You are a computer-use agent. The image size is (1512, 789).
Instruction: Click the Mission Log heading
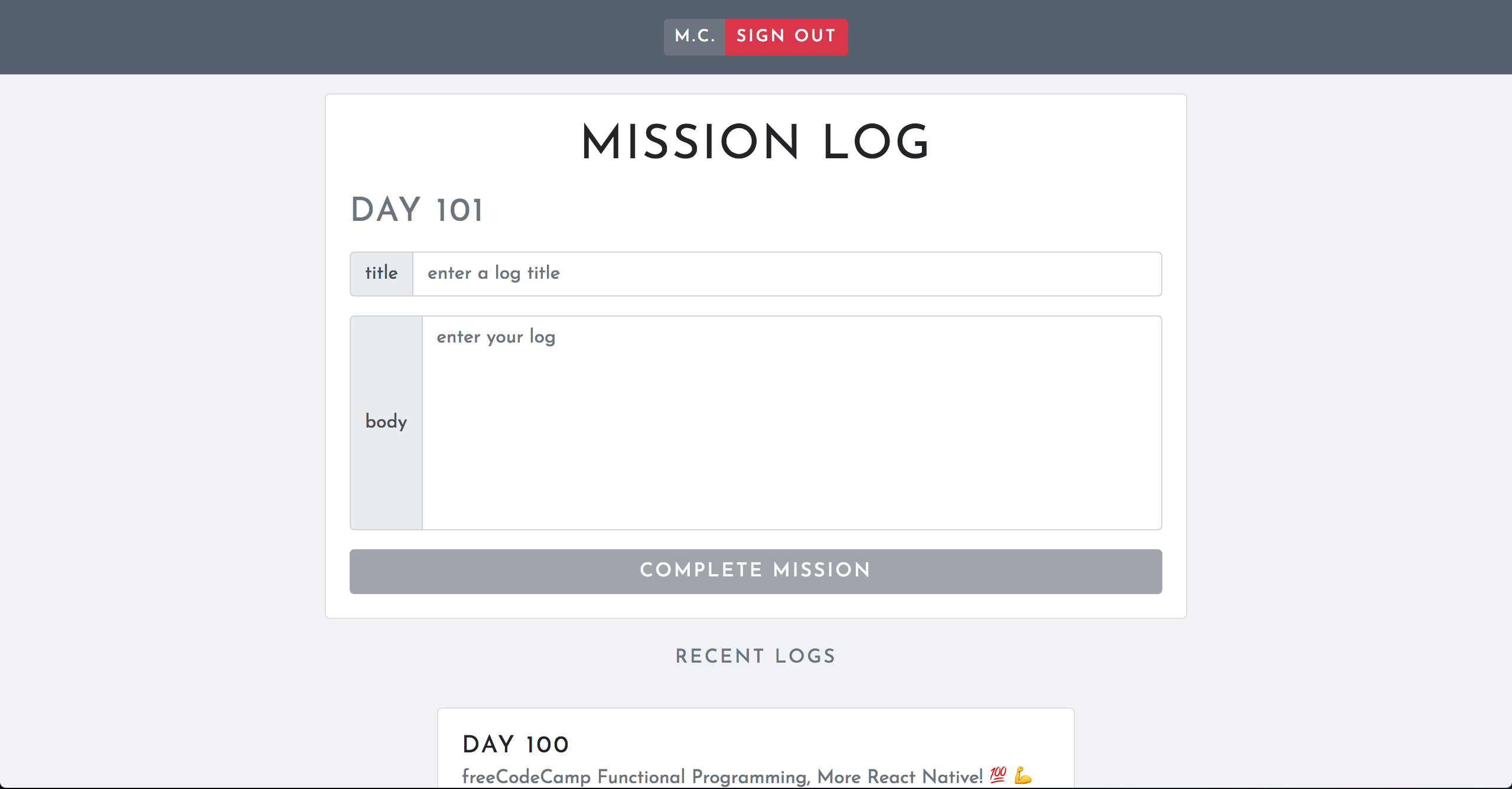coord(755,142)
